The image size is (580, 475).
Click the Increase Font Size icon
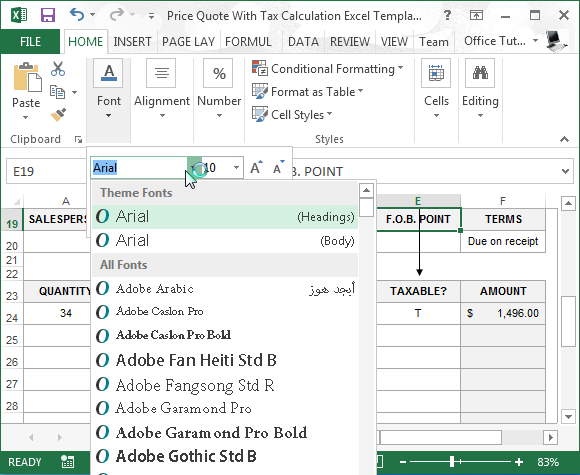(256, 168)
